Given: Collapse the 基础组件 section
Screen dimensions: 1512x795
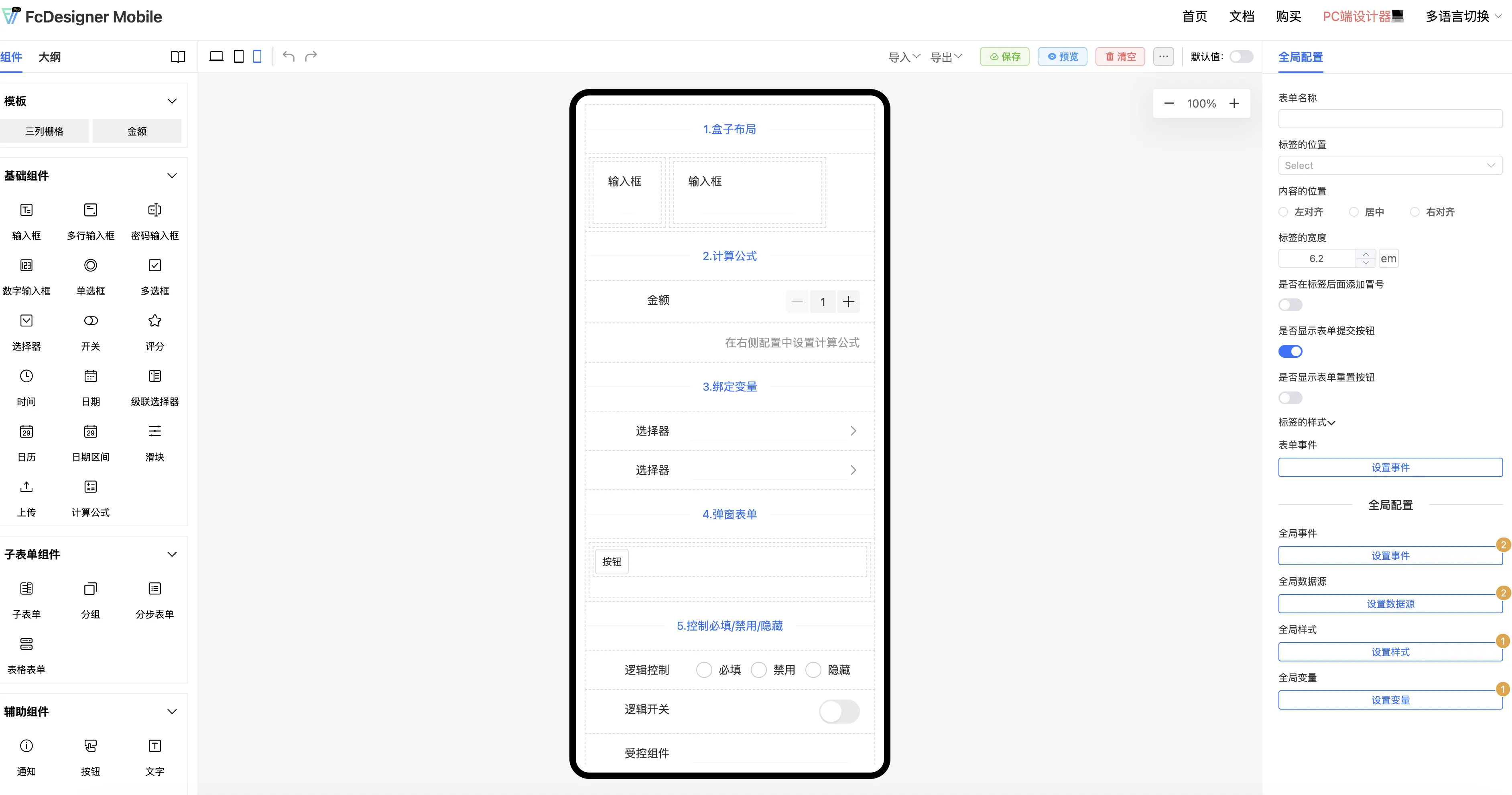Looking at the screenshot, I should pyautogui.click(x=172, y=175).
